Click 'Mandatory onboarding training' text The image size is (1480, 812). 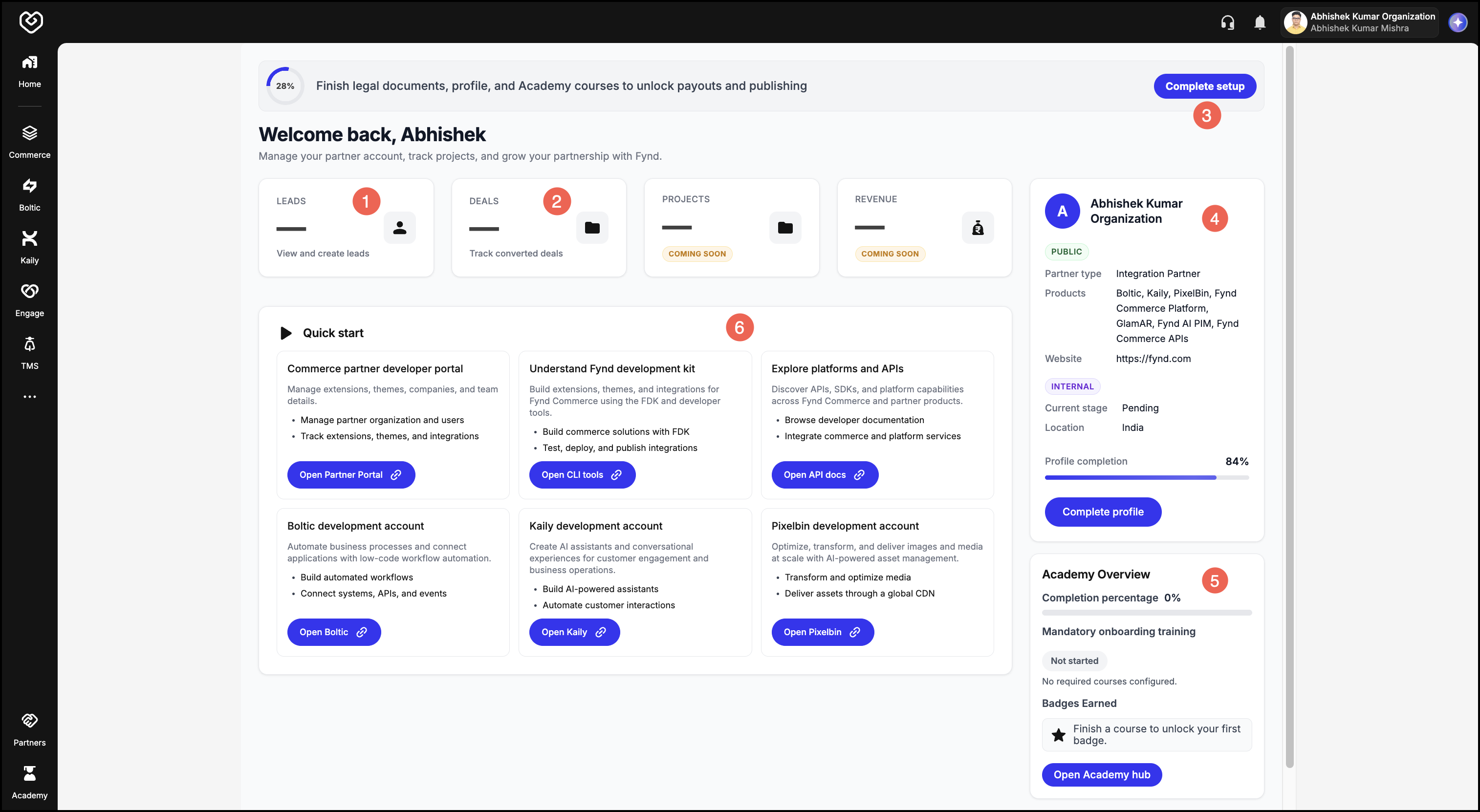1118,632
